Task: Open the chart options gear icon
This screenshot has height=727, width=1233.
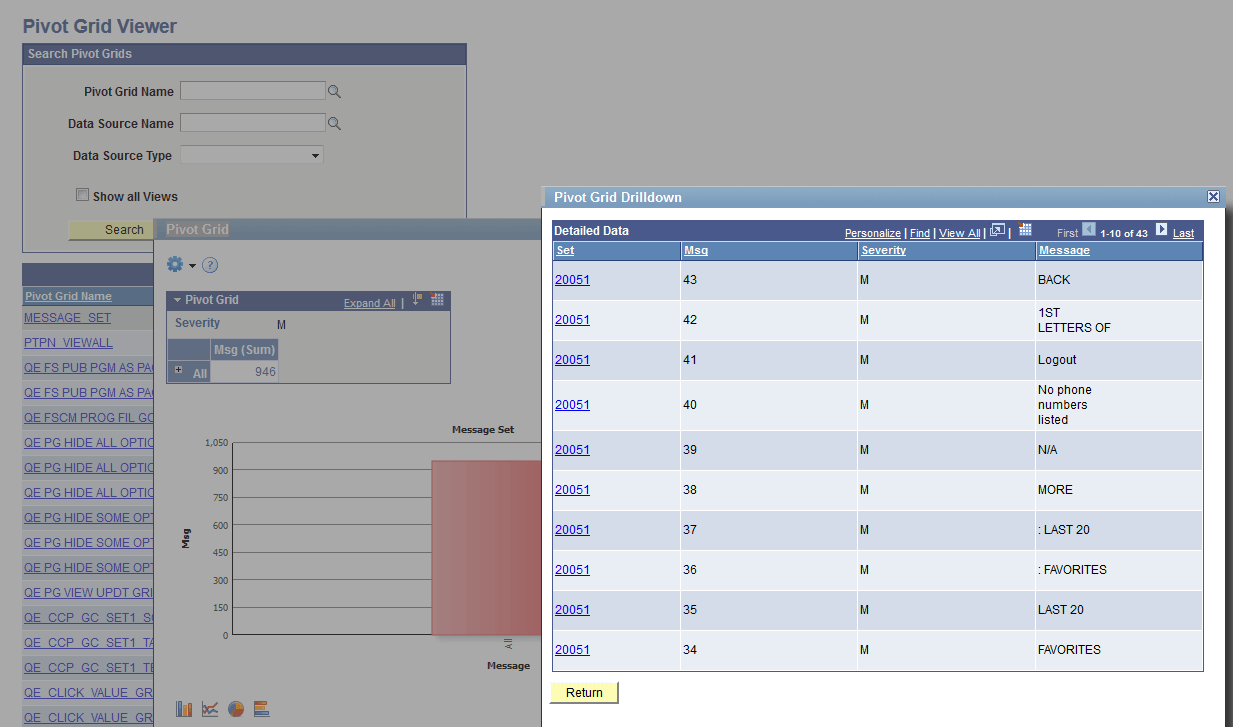Action: coord(175,264)
